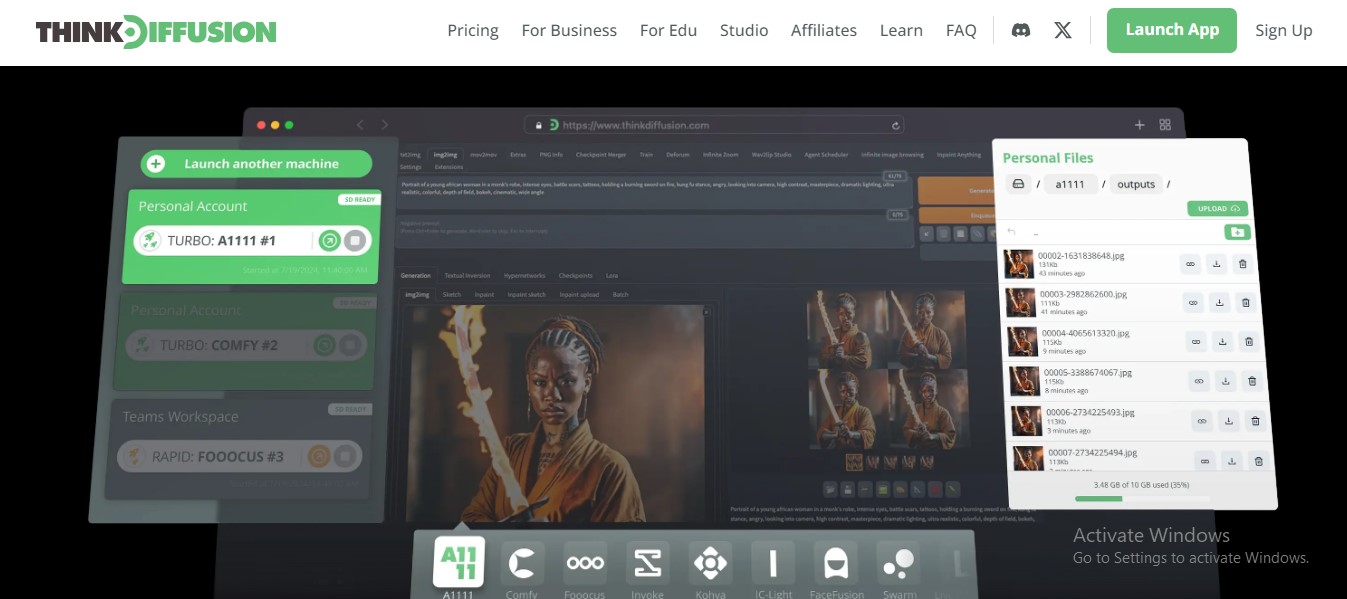Download 00006-2734225493.jpg
Viewport: 1347px width, 599px height.
[x=1229, y=421]
